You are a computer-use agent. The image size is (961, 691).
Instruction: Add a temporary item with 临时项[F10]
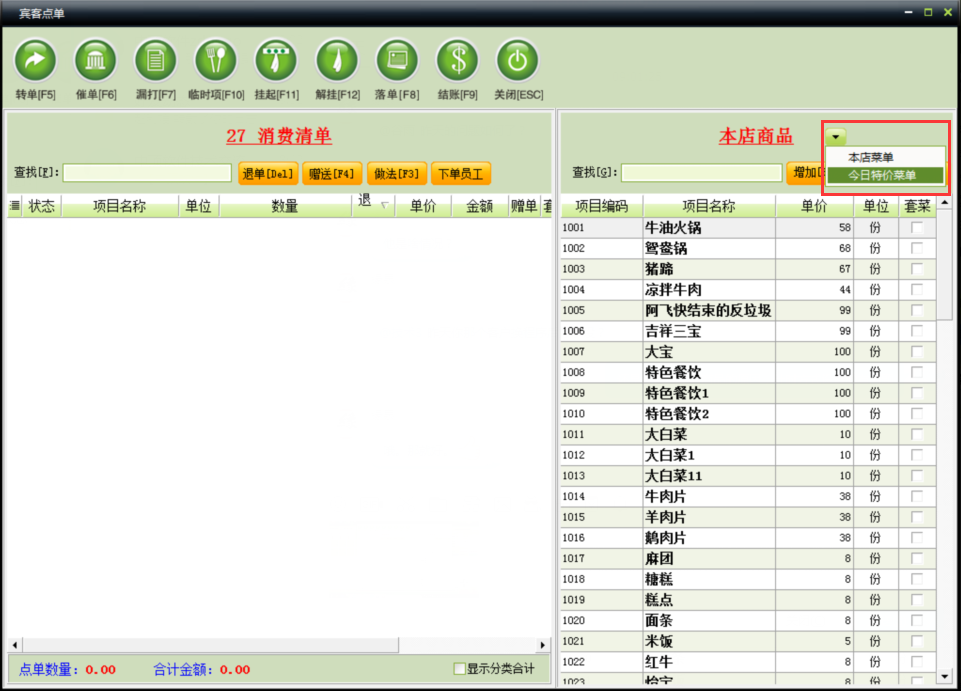216,60
